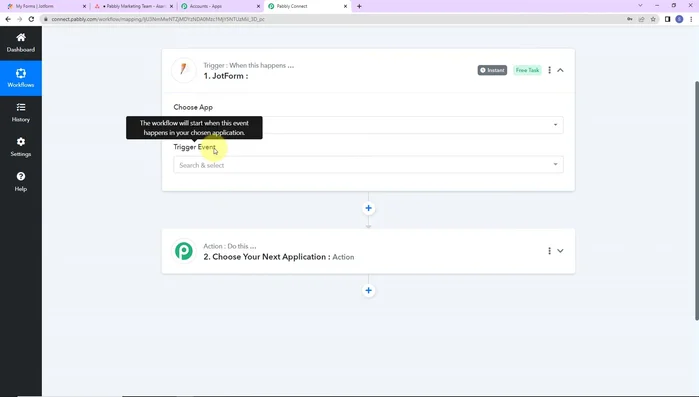699x397 pixels.
Task: Bookmark this page with star icon
Action: (653, 19)
